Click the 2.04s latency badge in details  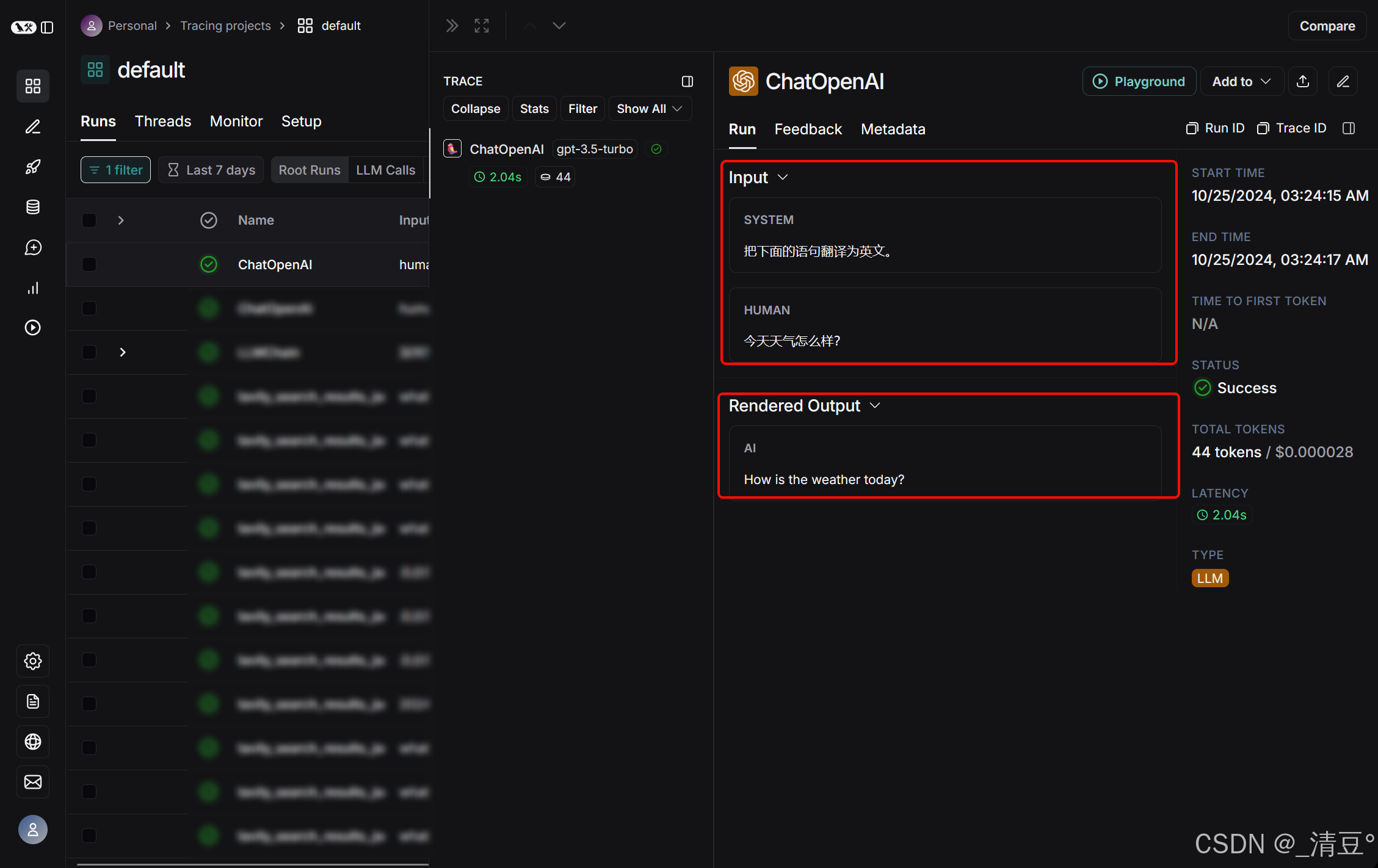click(x=1222, y=515)
